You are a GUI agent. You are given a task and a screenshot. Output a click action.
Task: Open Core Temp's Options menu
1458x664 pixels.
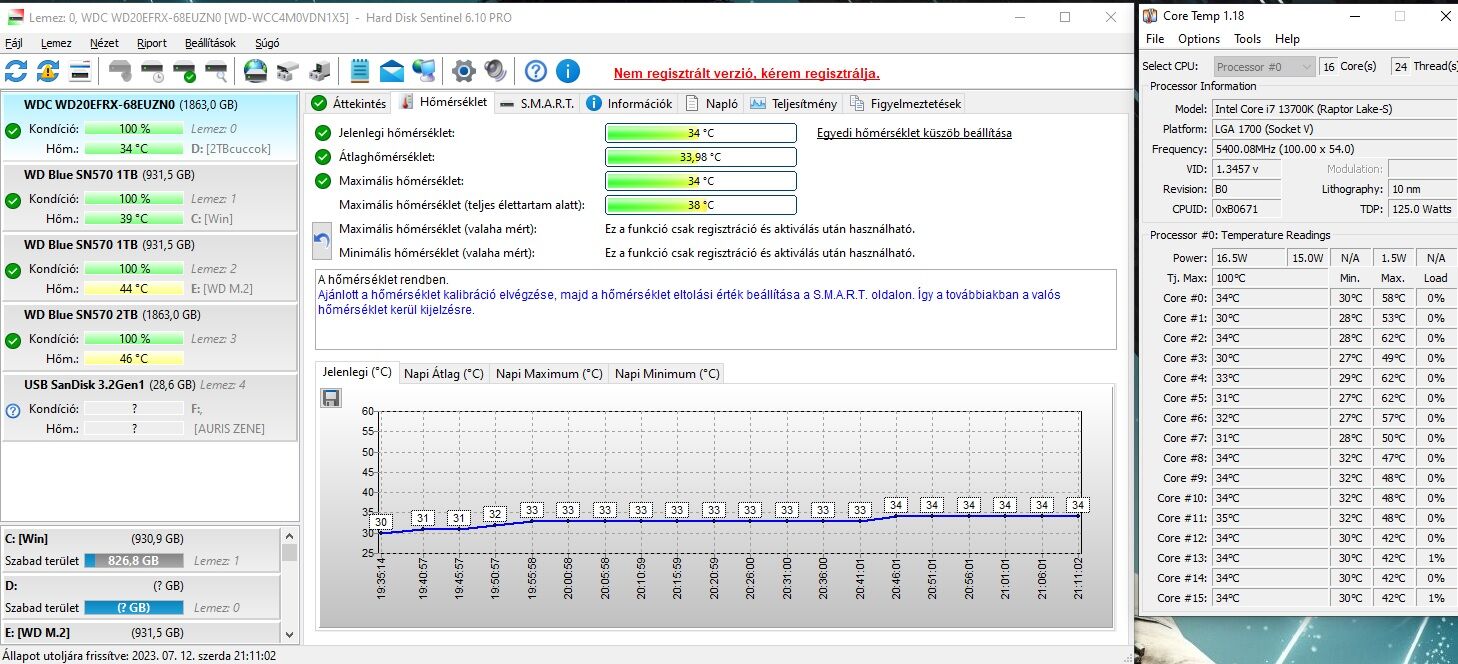[x=1198, y=39]
